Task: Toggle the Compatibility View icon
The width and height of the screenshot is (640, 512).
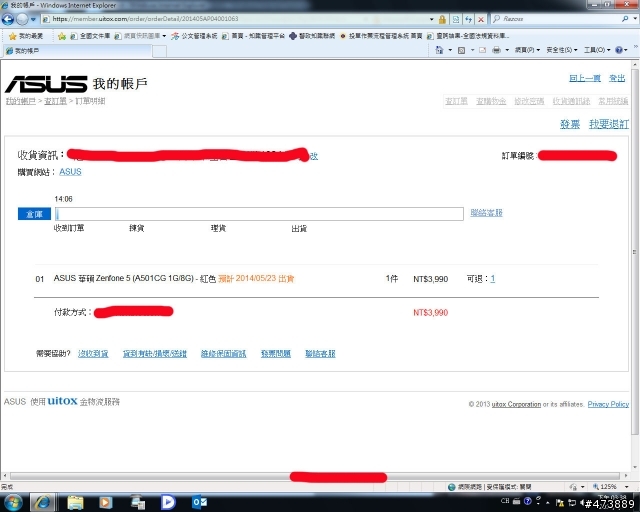Action: [x=456, y=19]
